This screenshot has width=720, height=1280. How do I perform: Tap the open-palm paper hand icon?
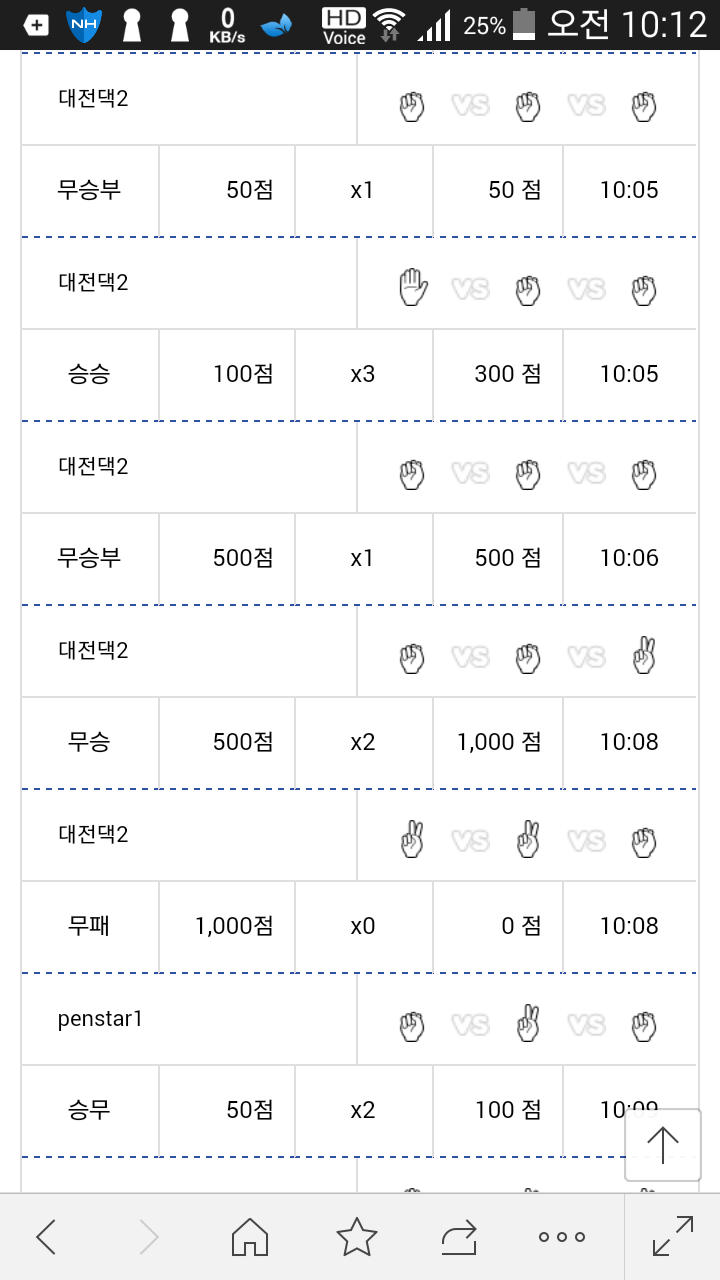(x=412, y=289)
